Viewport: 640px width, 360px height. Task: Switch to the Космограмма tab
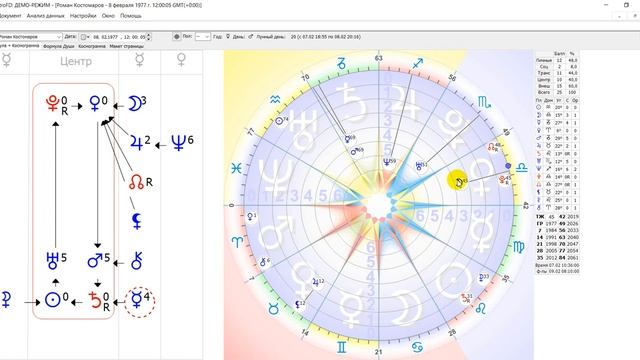pyautogui.click(x=92, y=46)
